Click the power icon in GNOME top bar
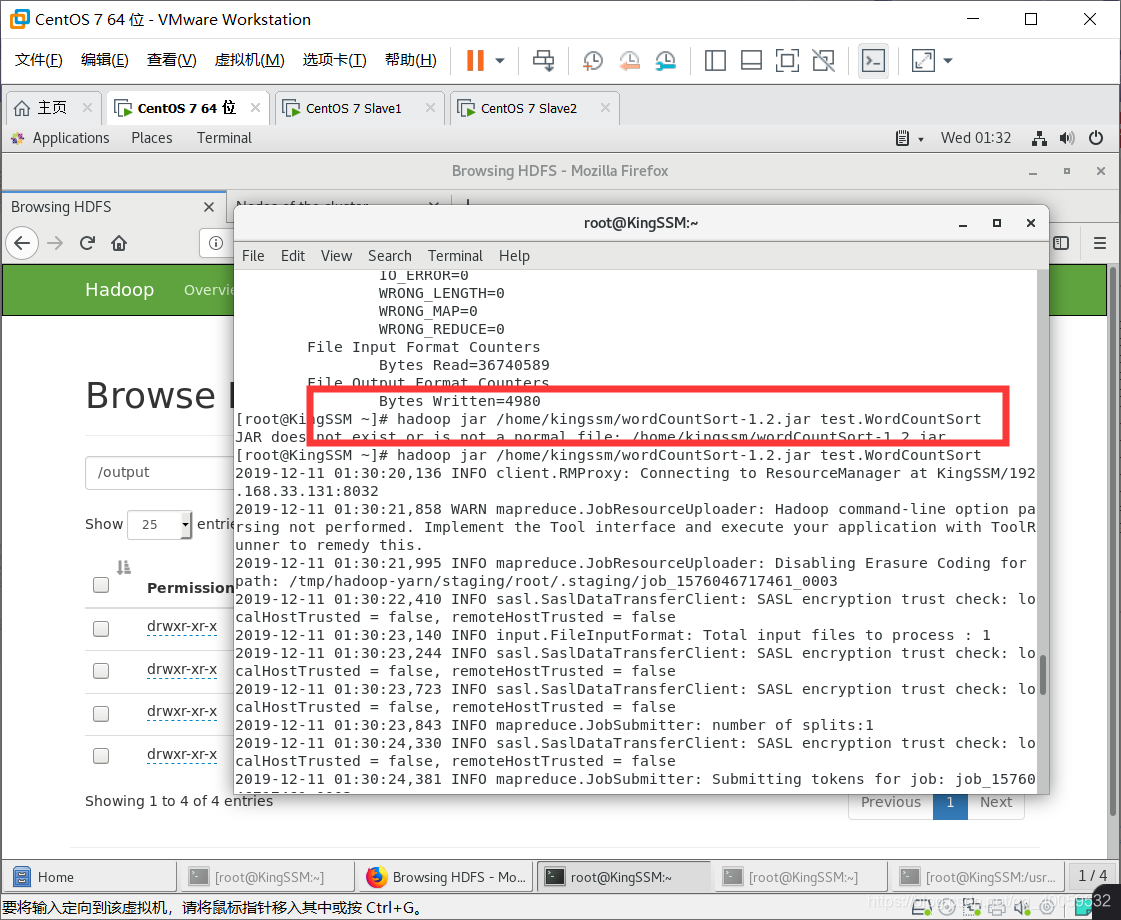1121x920 pixels. (1095, 138)
